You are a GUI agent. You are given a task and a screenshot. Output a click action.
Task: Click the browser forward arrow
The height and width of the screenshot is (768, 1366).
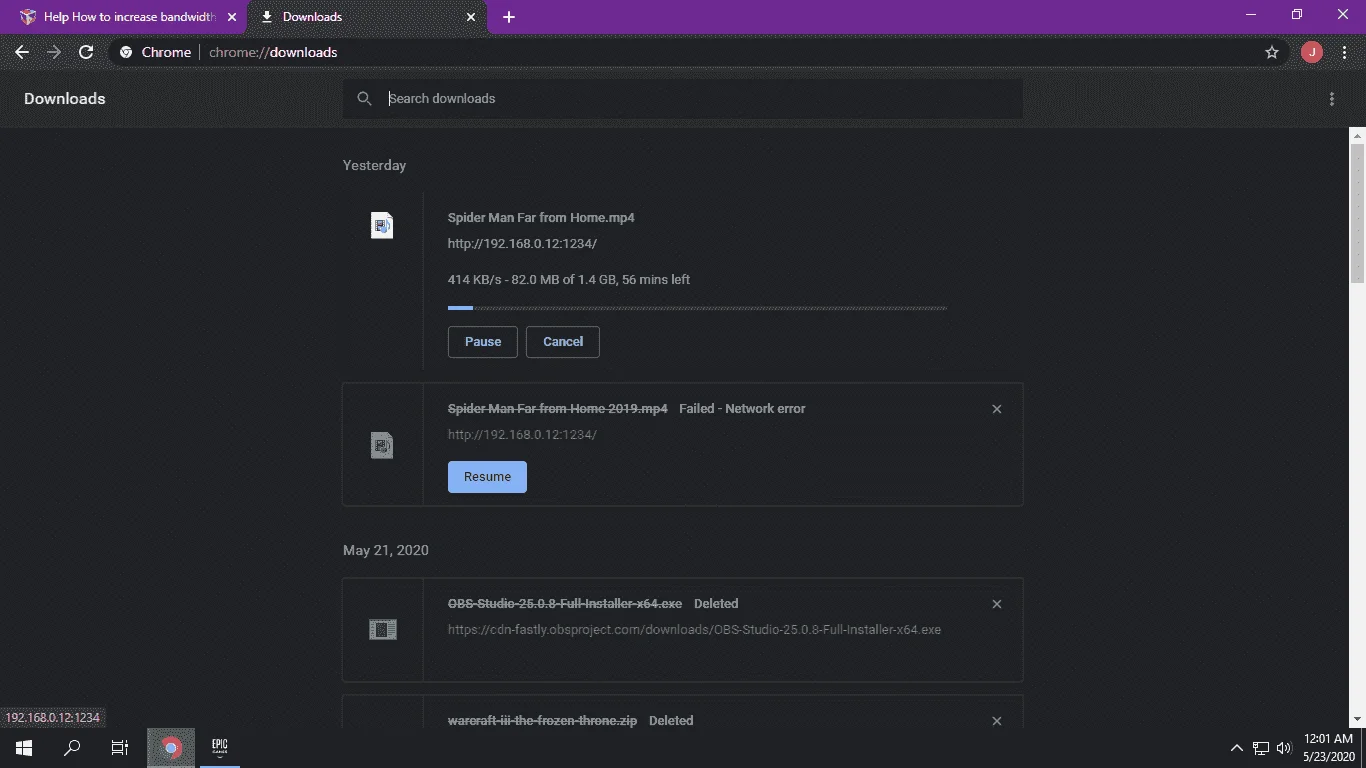pyautogui.click(x=54, y=52)
